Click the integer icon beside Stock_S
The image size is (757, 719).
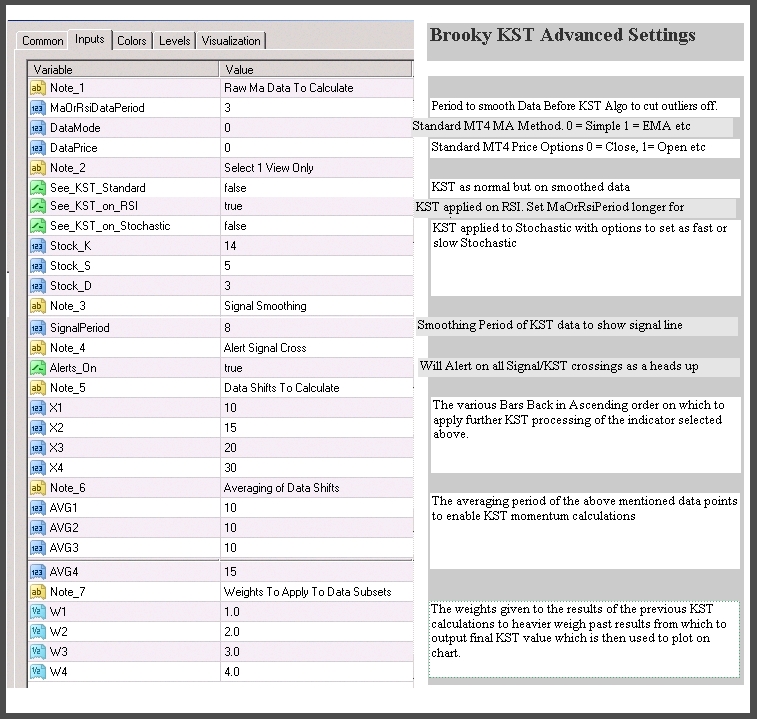point(37,266)
